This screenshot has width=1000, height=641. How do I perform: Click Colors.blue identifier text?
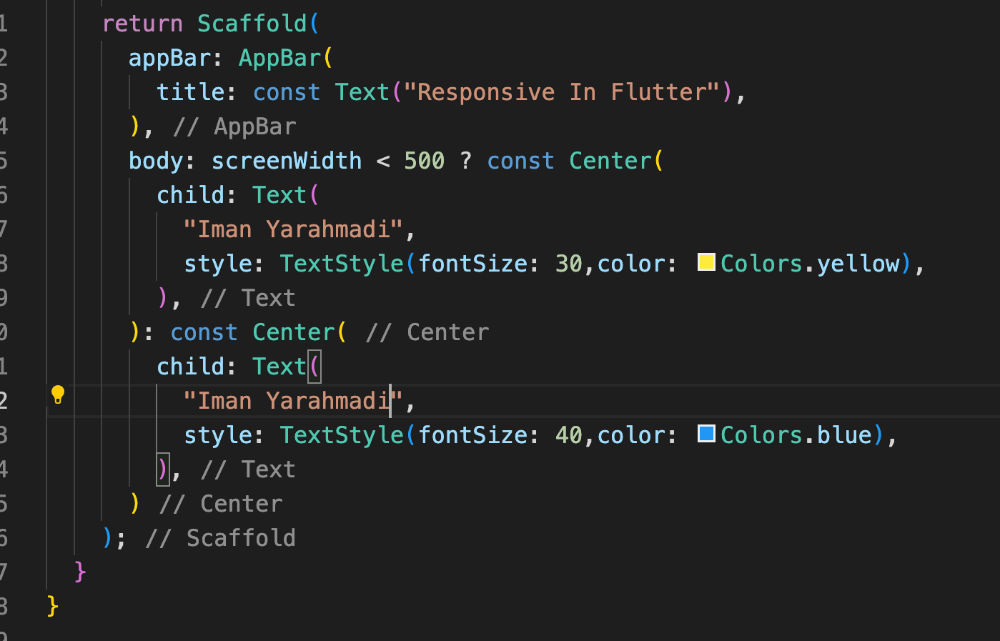(x=796, y=435)
